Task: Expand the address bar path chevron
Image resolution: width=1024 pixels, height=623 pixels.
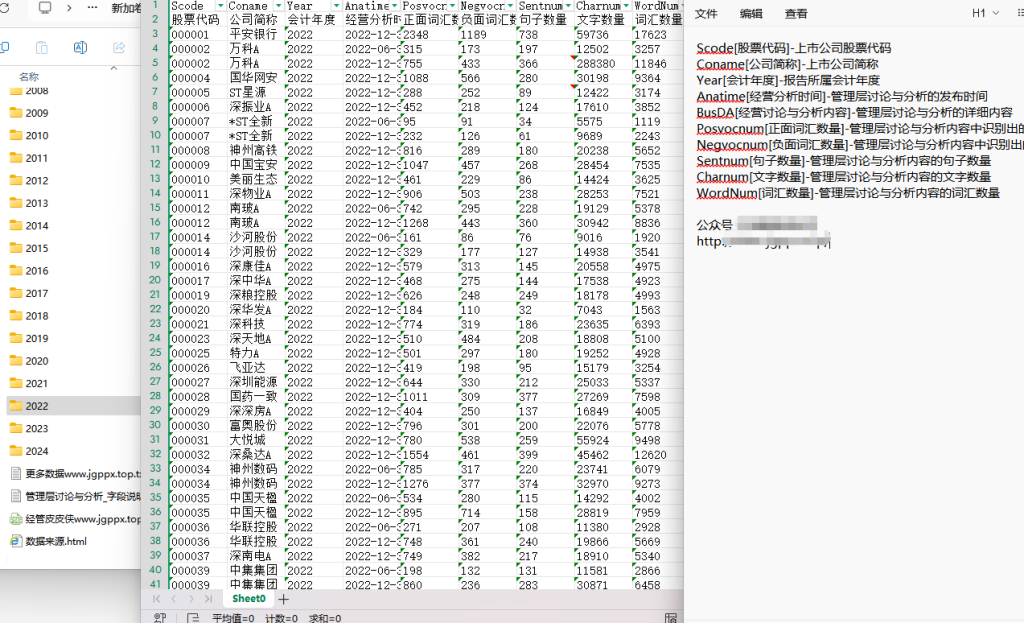Action: [69, 8]
